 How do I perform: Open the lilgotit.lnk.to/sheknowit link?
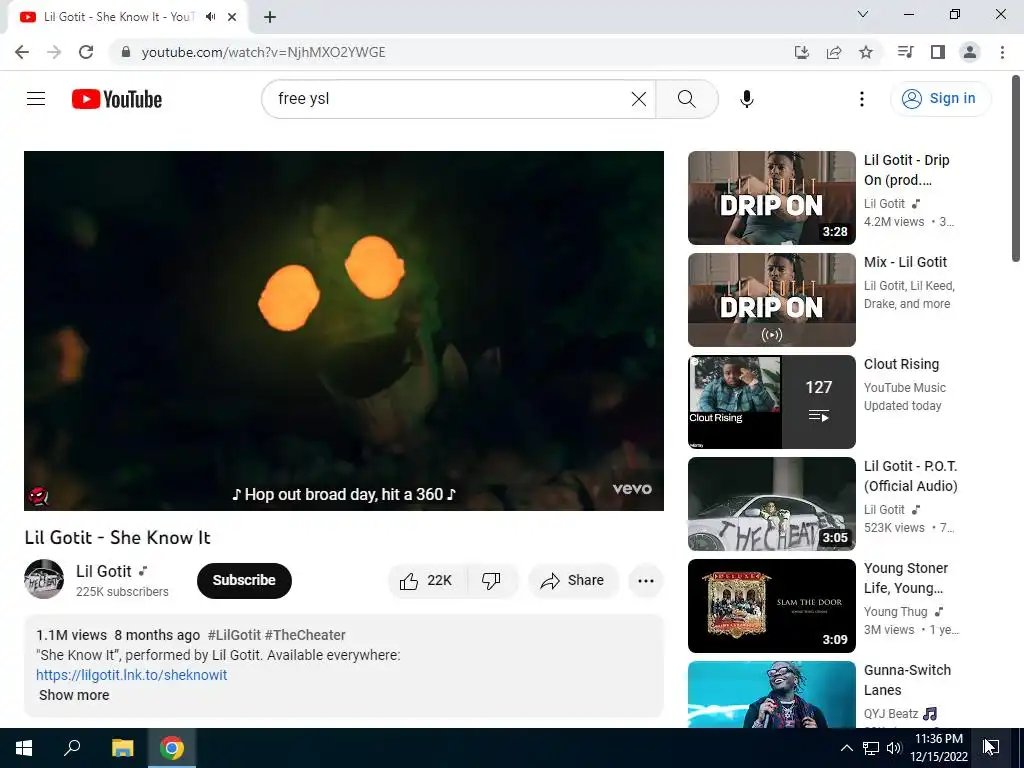tap(132, 675)
